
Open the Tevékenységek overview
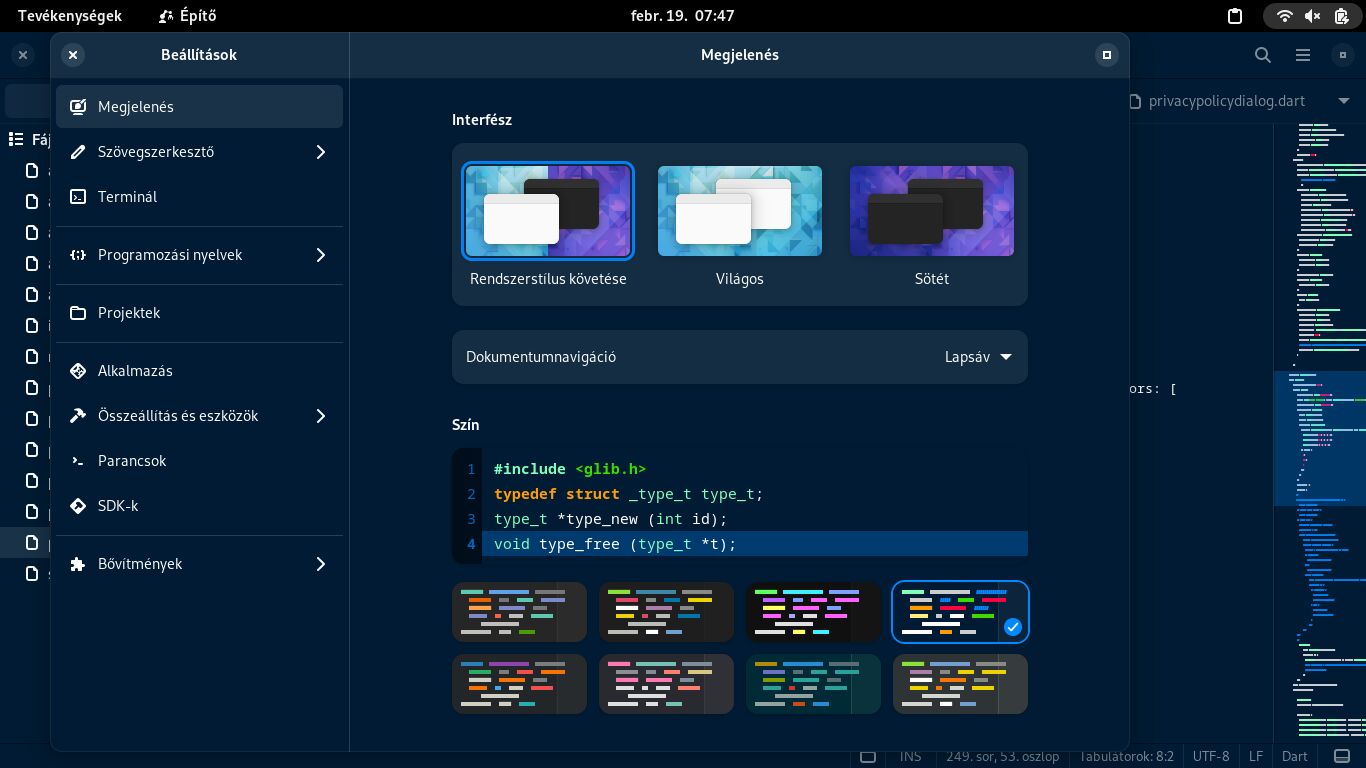[x=70, y=16]
